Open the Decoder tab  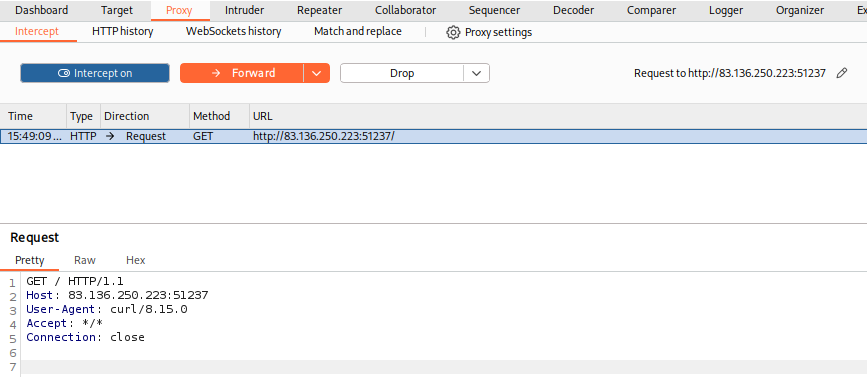(x=573, y=10)
